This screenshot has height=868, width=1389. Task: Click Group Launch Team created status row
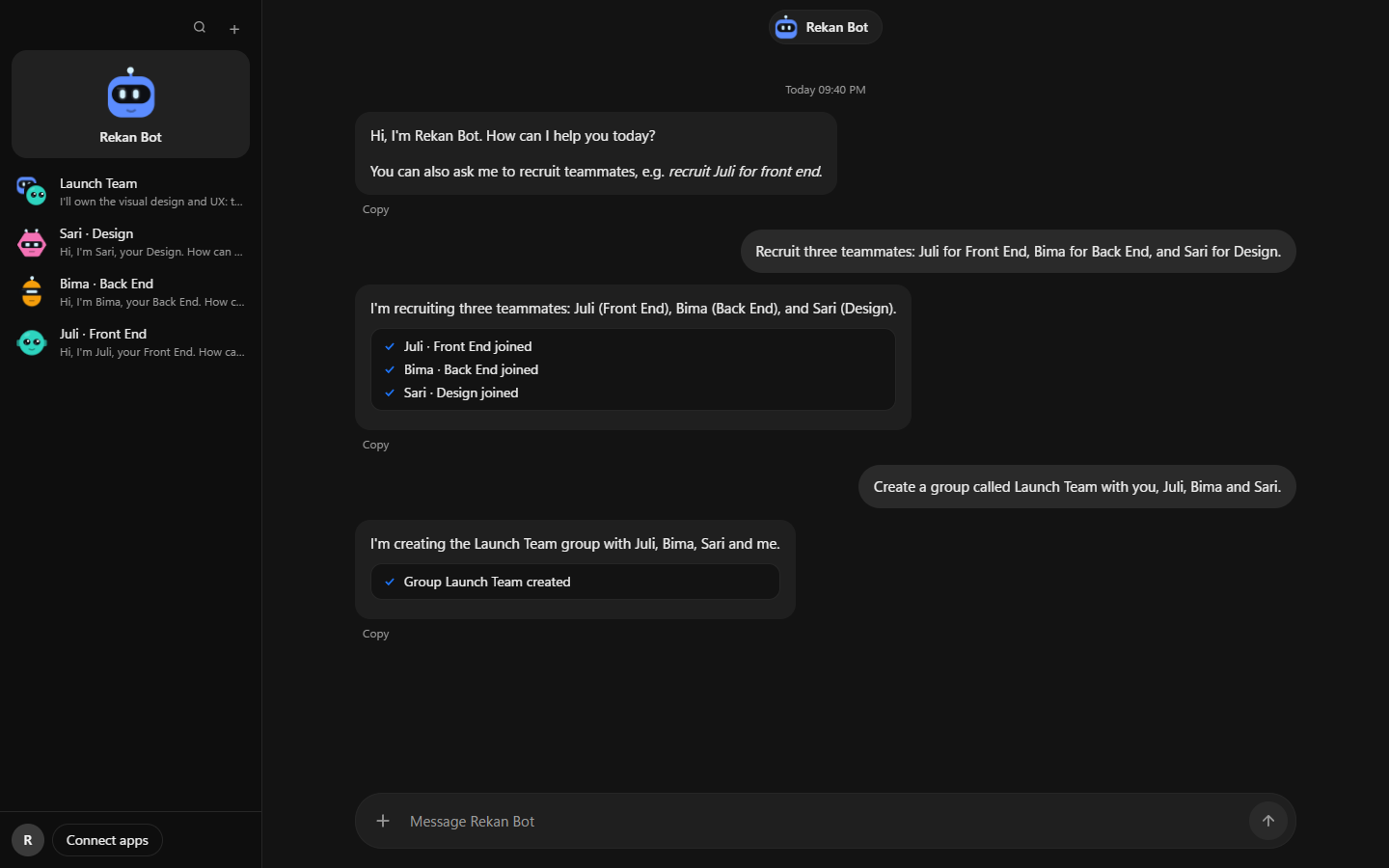(x=575, y=582)
